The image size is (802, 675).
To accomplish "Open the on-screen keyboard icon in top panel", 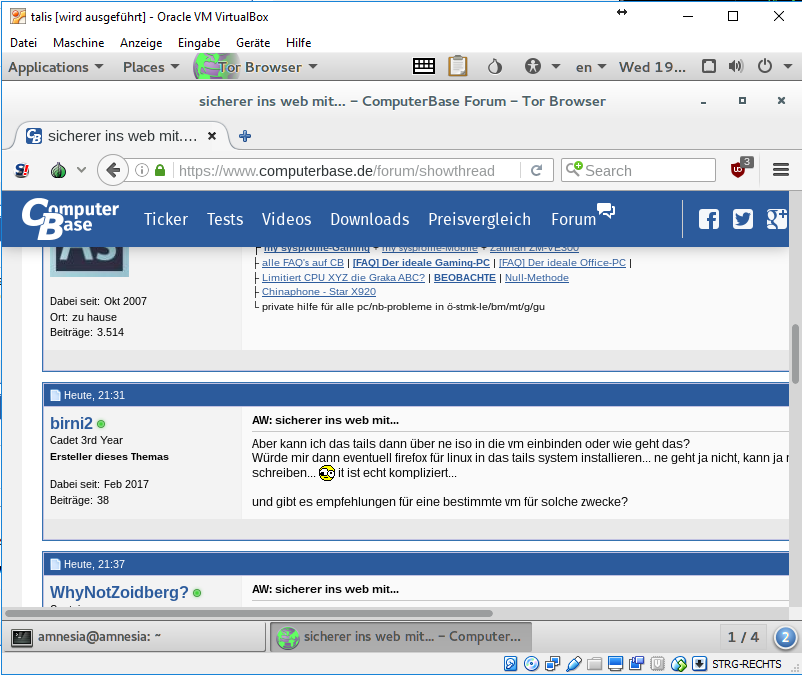I will [x=424, y=66].
